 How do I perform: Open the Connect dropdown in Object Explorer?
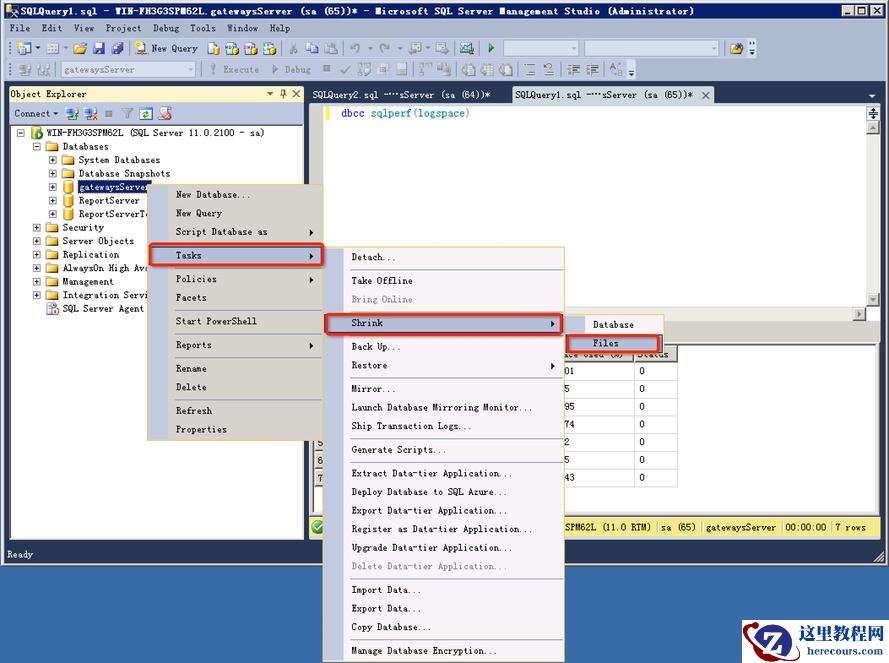pos(37,114)
